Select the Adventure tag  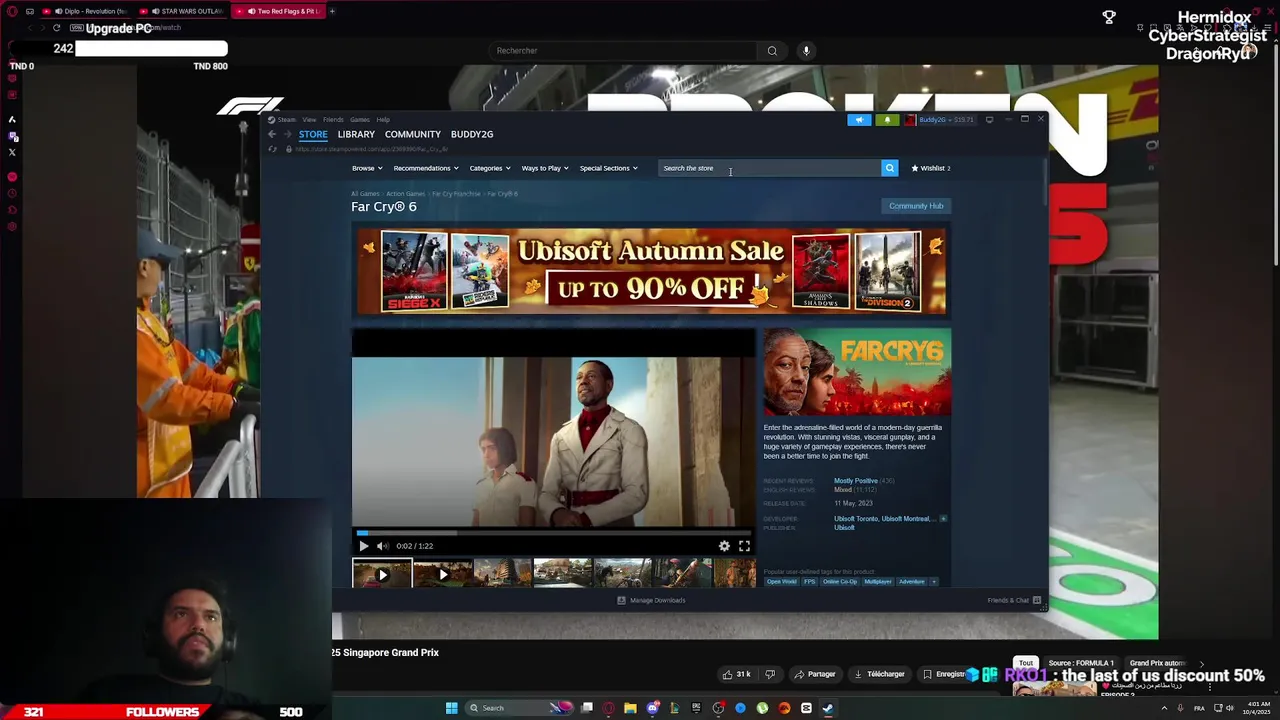[911, 582]
